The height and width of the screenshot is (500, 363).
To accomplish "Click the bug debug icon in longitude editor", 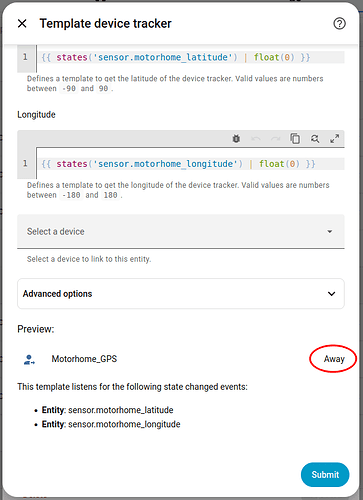I will [236, 139].
